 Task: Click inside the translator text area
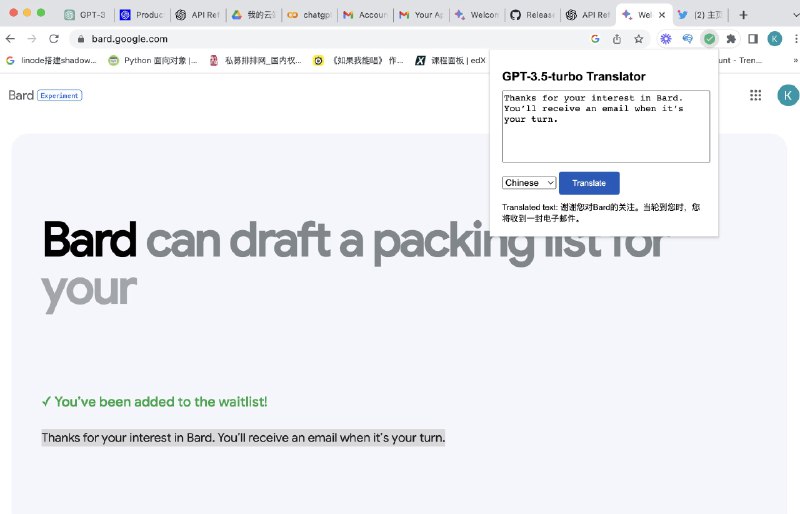point(606,127)
